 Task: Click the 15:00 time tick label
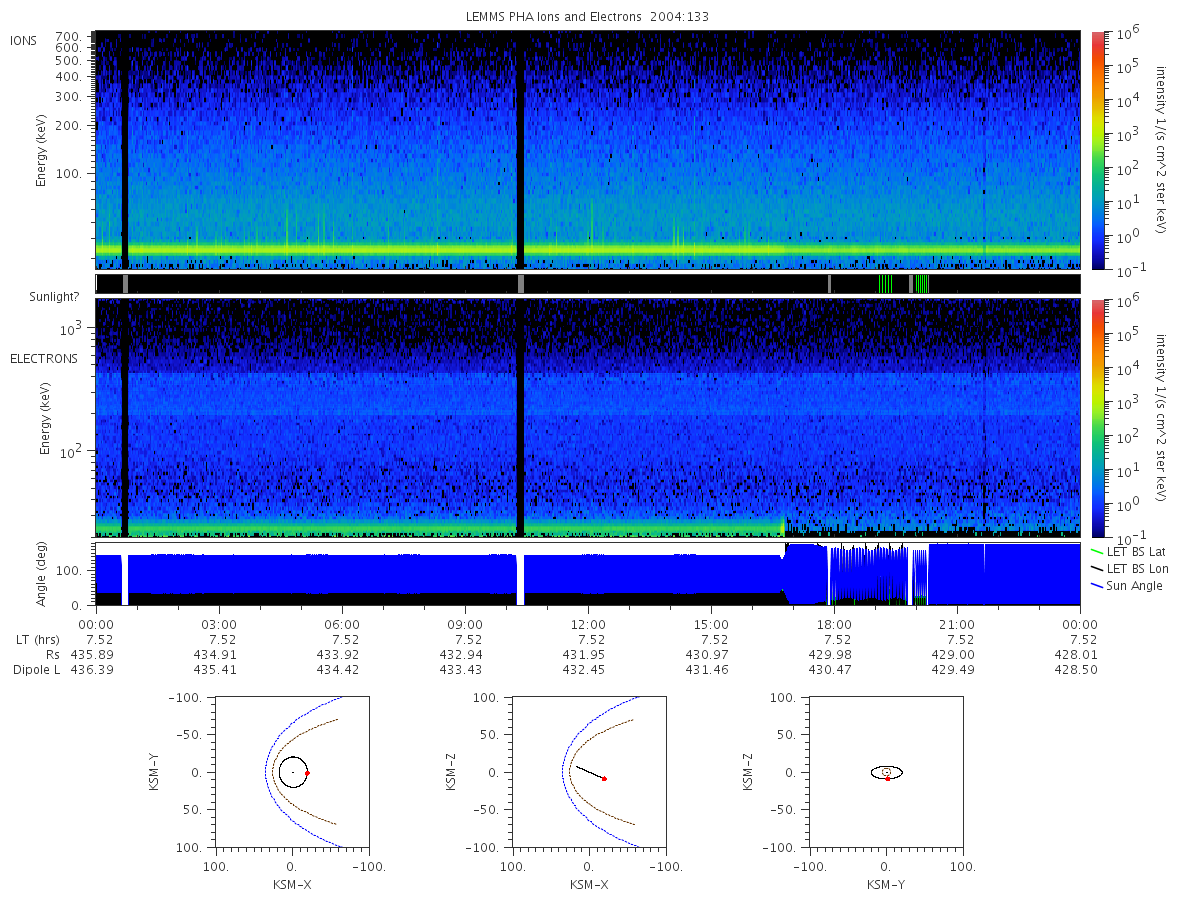pos(711,624)
